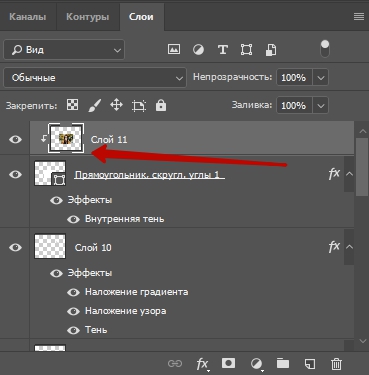The height and width of the screenshot is (375, 369).
Task: Hide the Слой 10 layer
Action: pyautogui.click(x=15, y=247)
